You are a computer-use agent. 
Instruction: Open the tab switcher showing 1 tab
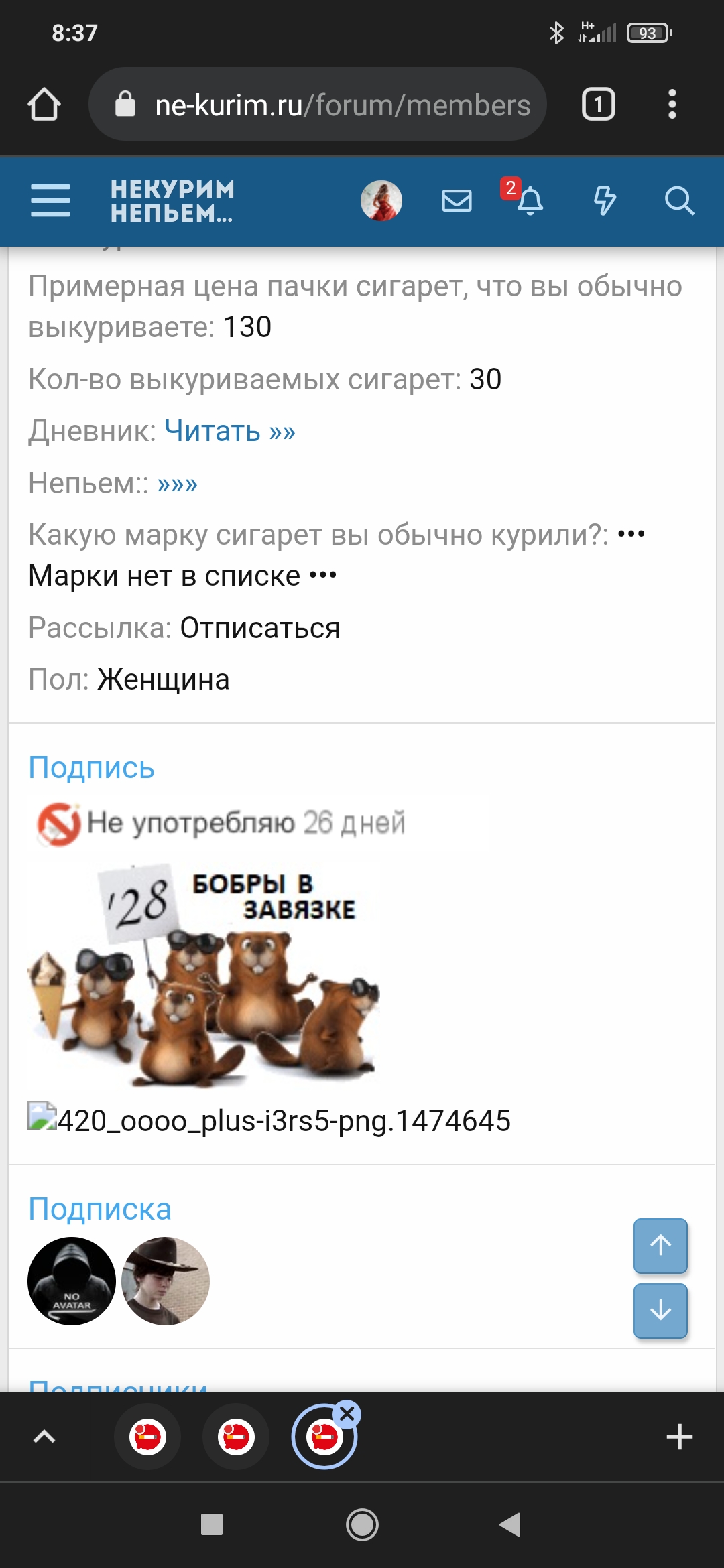[598, 105]
